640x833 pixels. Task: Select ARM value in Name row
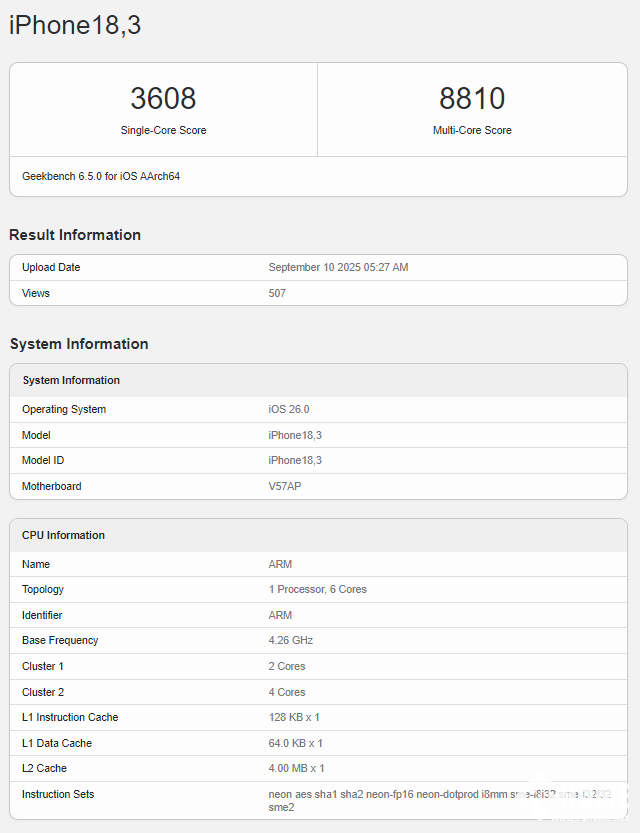coord(280,565)
